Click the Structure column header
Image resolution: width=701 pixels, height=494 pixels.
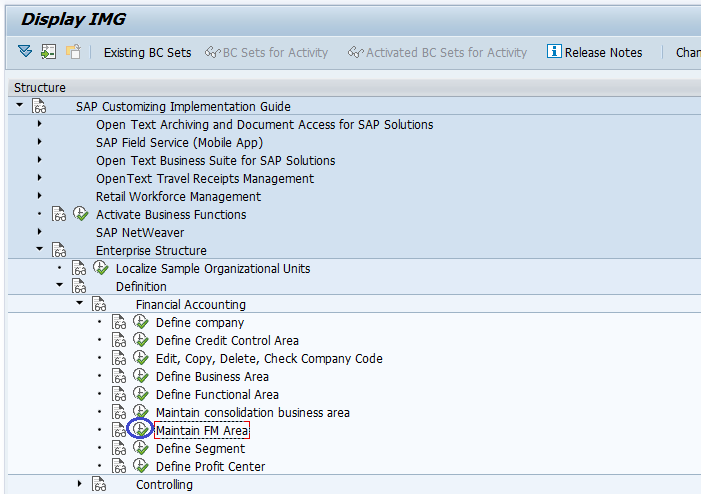point(354,87)
